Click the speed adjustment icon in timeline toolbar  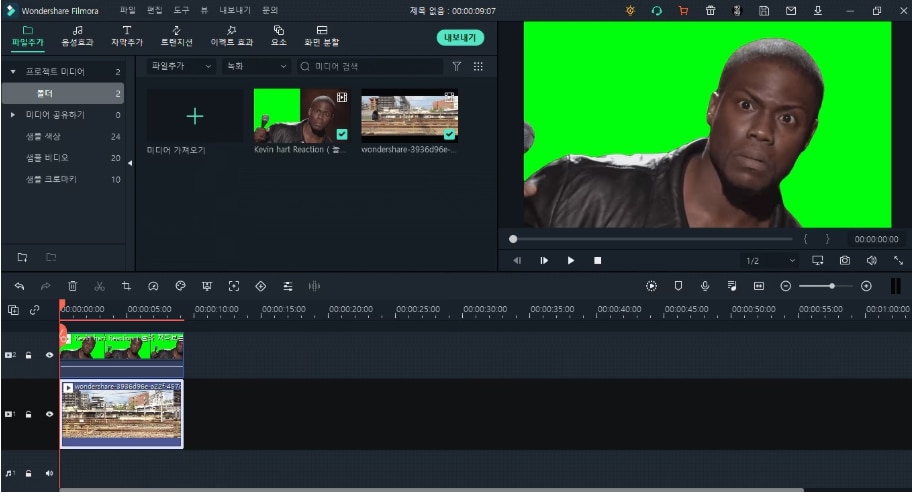[x=153, y=286]
